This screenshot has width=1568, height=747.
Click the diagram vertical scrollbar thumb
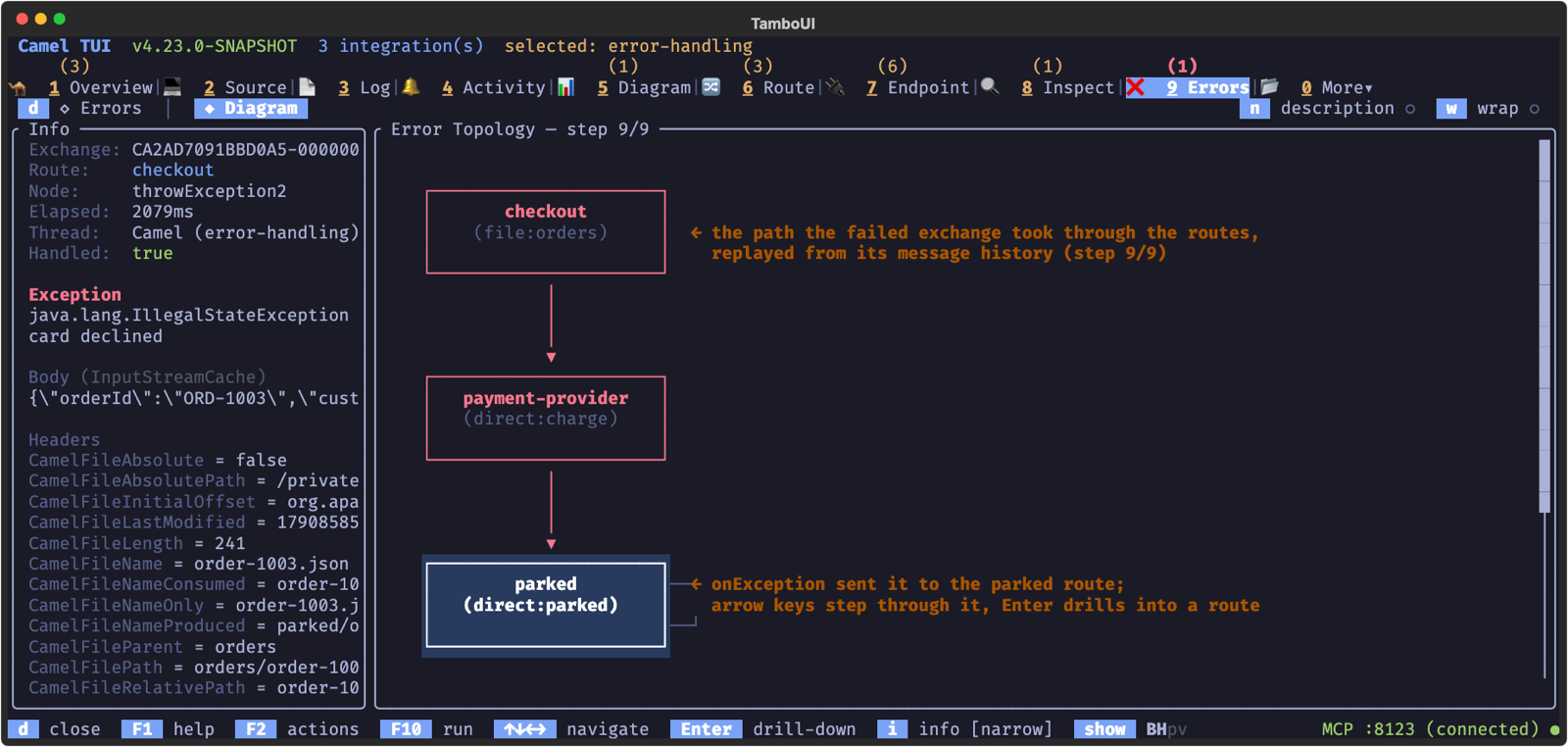(x=1544, y=325)
